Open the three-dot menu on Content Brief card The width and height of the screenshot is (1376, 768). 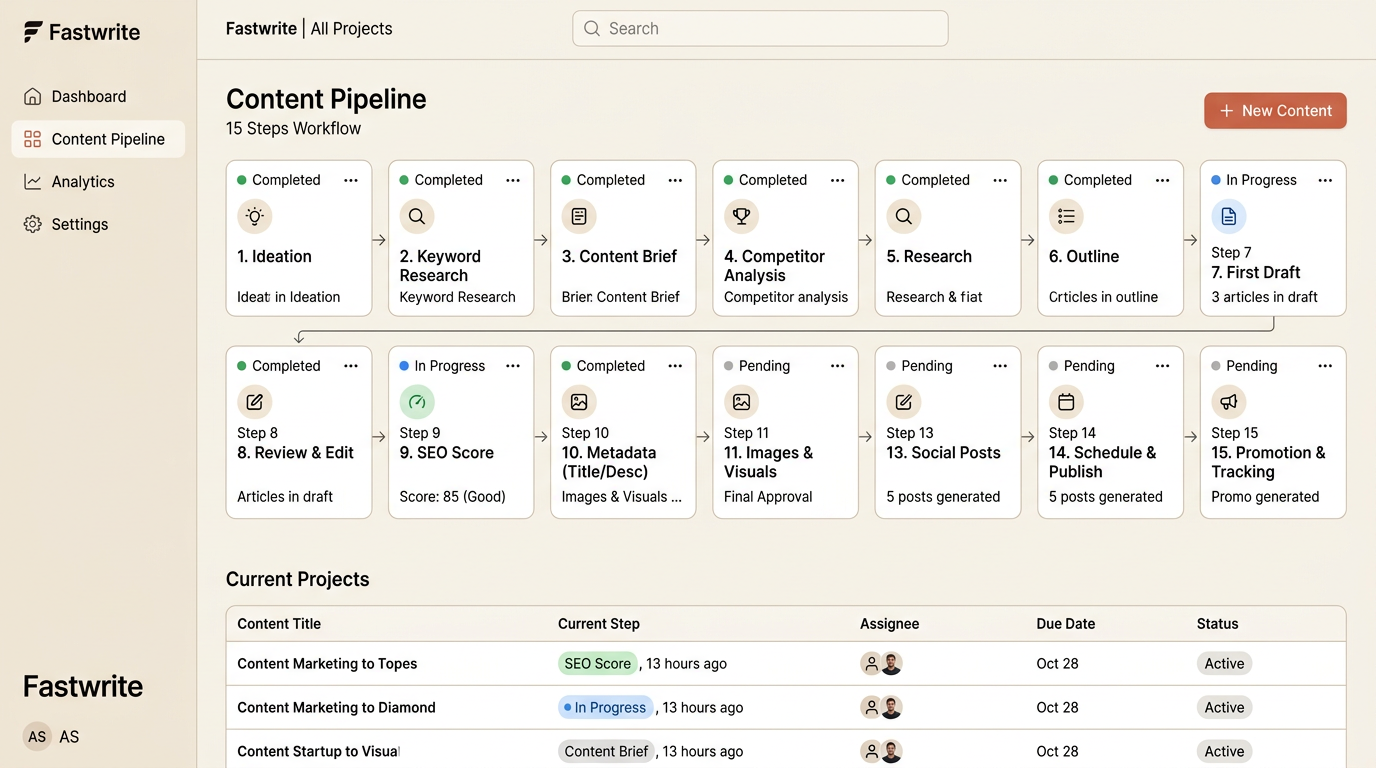point(675,180)
